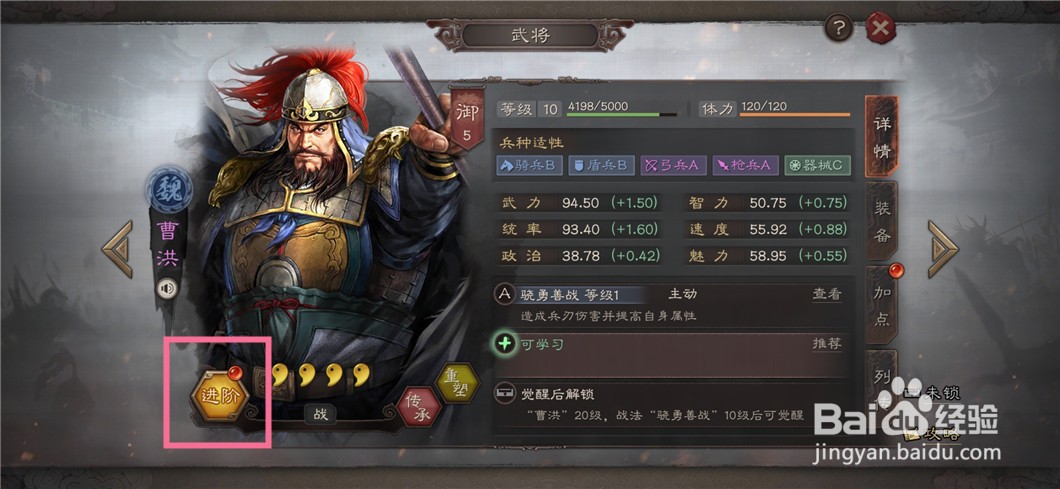Viewport: 1060px width, 489px height.
Task: Click the orange 体力 stamina bar
Action: (795, 114)
